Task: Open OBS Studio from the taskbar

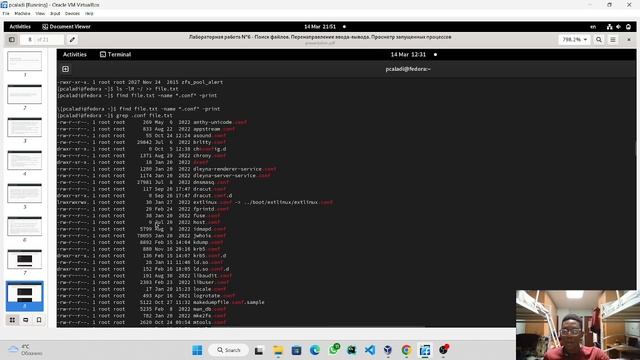Action: 444,350
